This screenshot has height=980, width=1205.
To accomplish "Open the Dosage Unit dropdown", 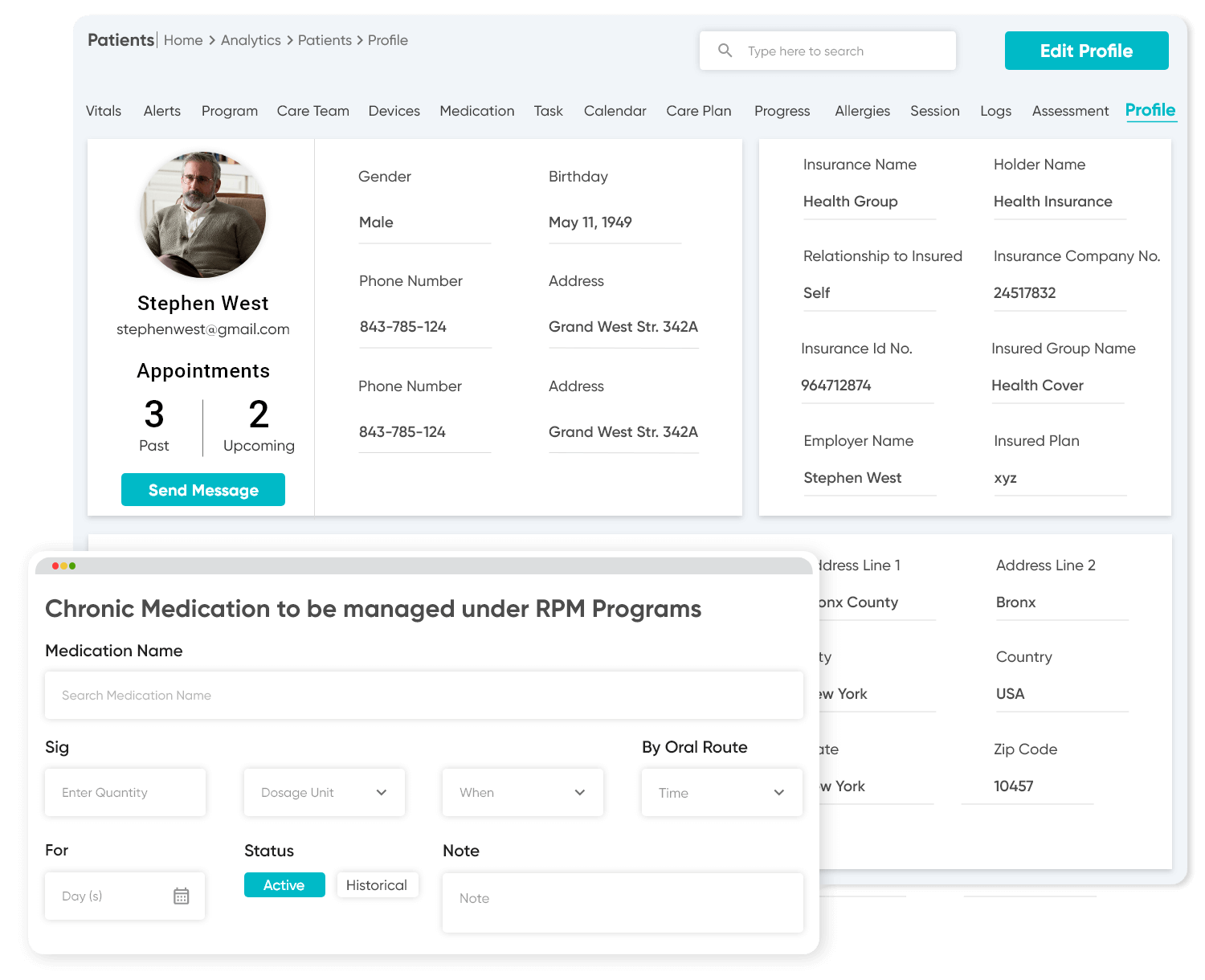I will 324,792.
